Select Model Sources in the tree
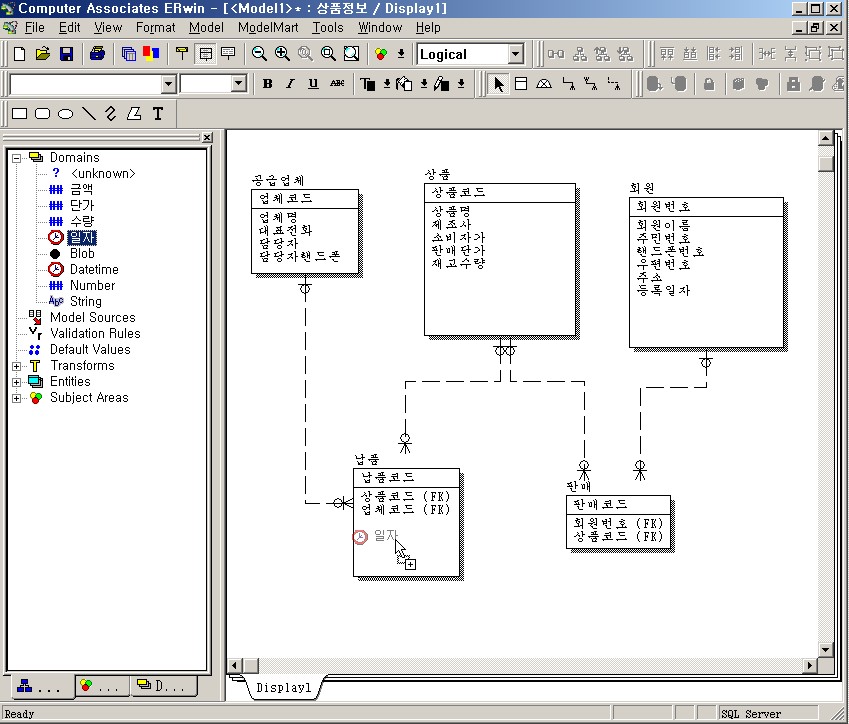The image size is (849, 724). (x=93, y=317)
